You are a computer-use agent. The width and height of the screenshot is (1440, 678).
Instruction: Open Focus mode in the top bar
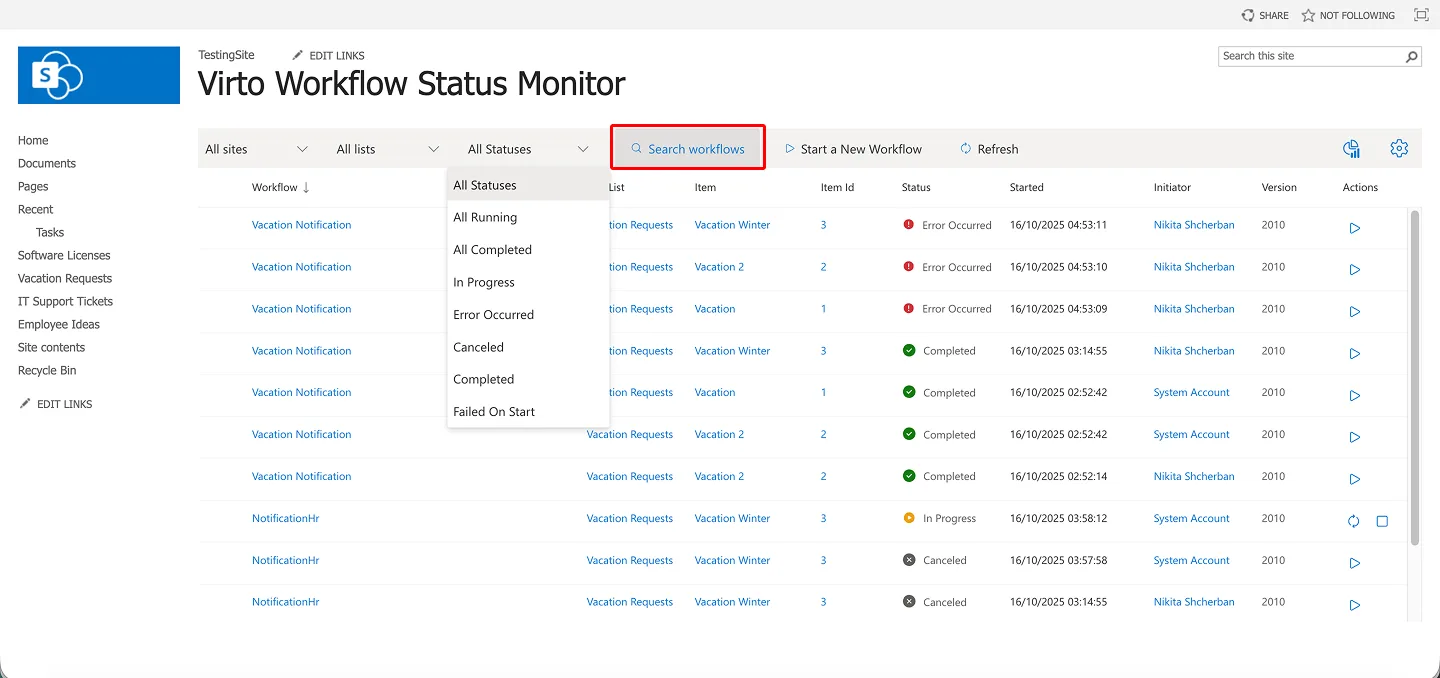point(1421,15)
